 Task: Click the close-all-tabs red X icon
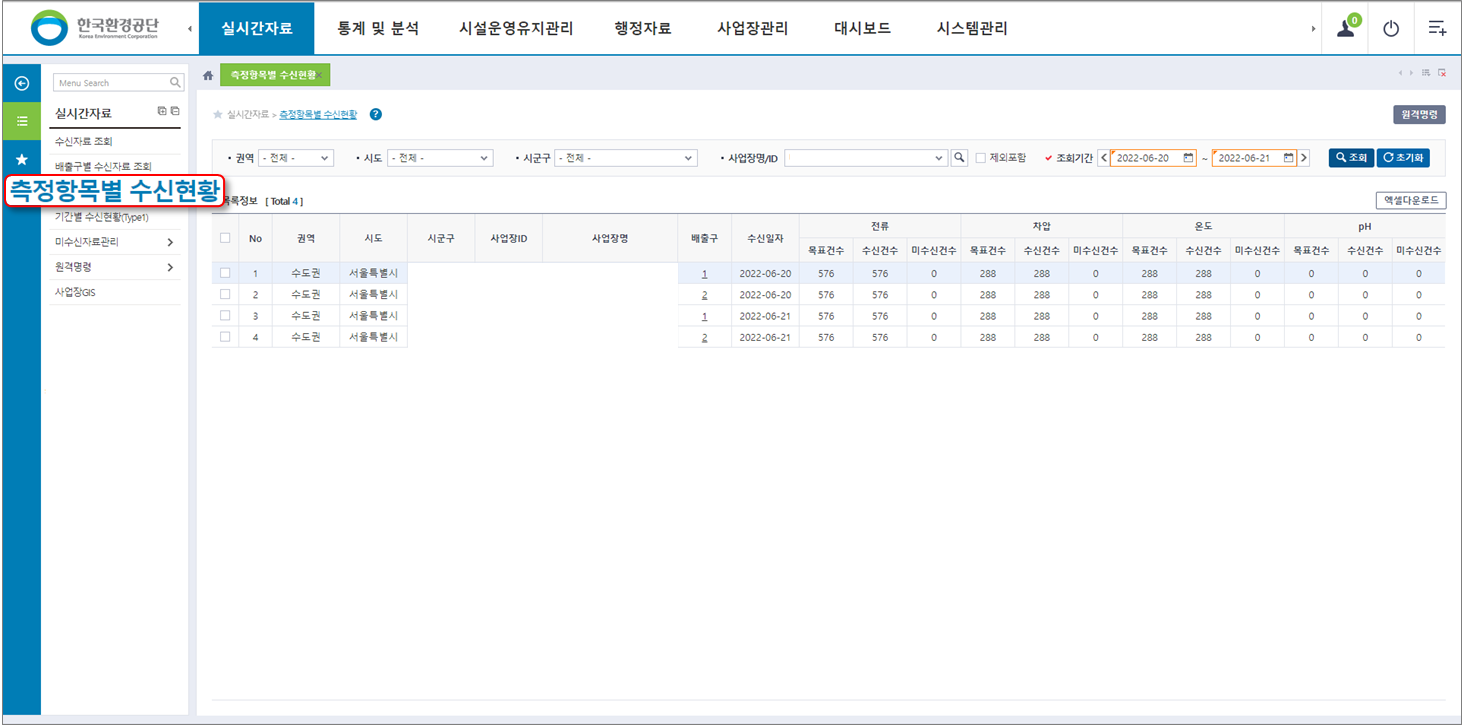pos(1441,73)
